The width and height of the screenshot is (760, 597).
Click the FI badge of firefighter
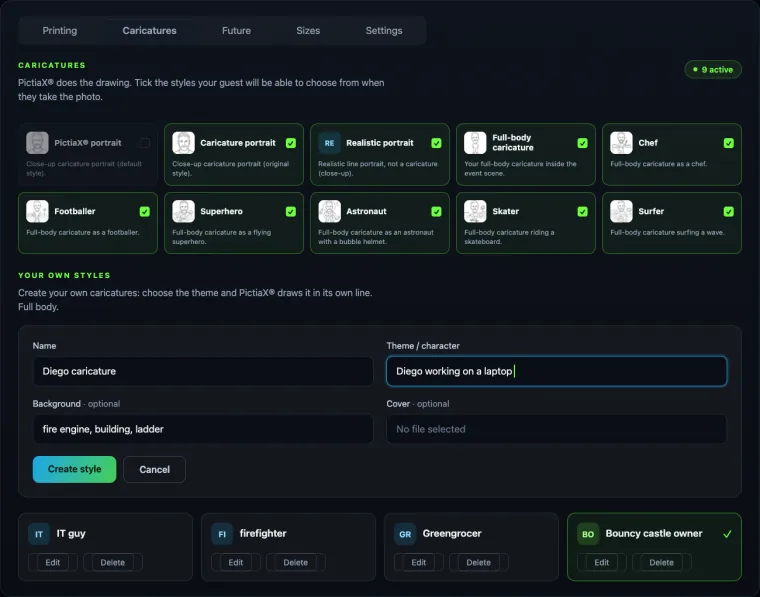pyautogui.click(x=222, y=534)
